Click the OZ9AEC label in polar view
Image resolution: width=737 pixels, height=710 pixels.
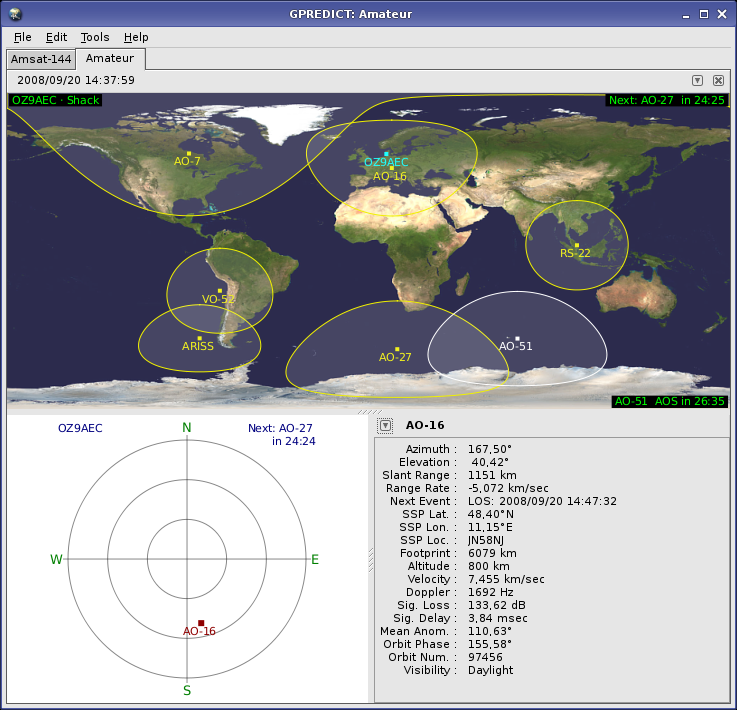pyautogui.click(x=80, y=428)
